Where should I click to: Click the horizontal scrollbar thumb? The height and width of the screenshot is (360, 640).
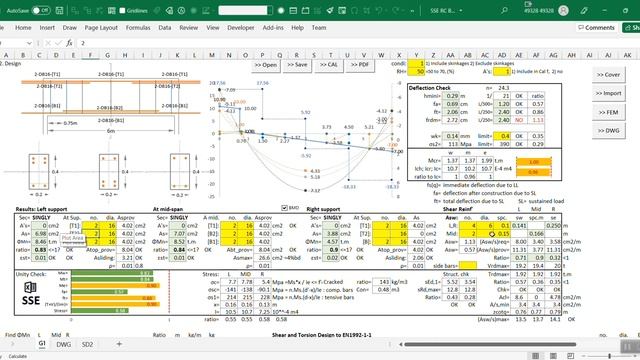click(x=490, y=344)
